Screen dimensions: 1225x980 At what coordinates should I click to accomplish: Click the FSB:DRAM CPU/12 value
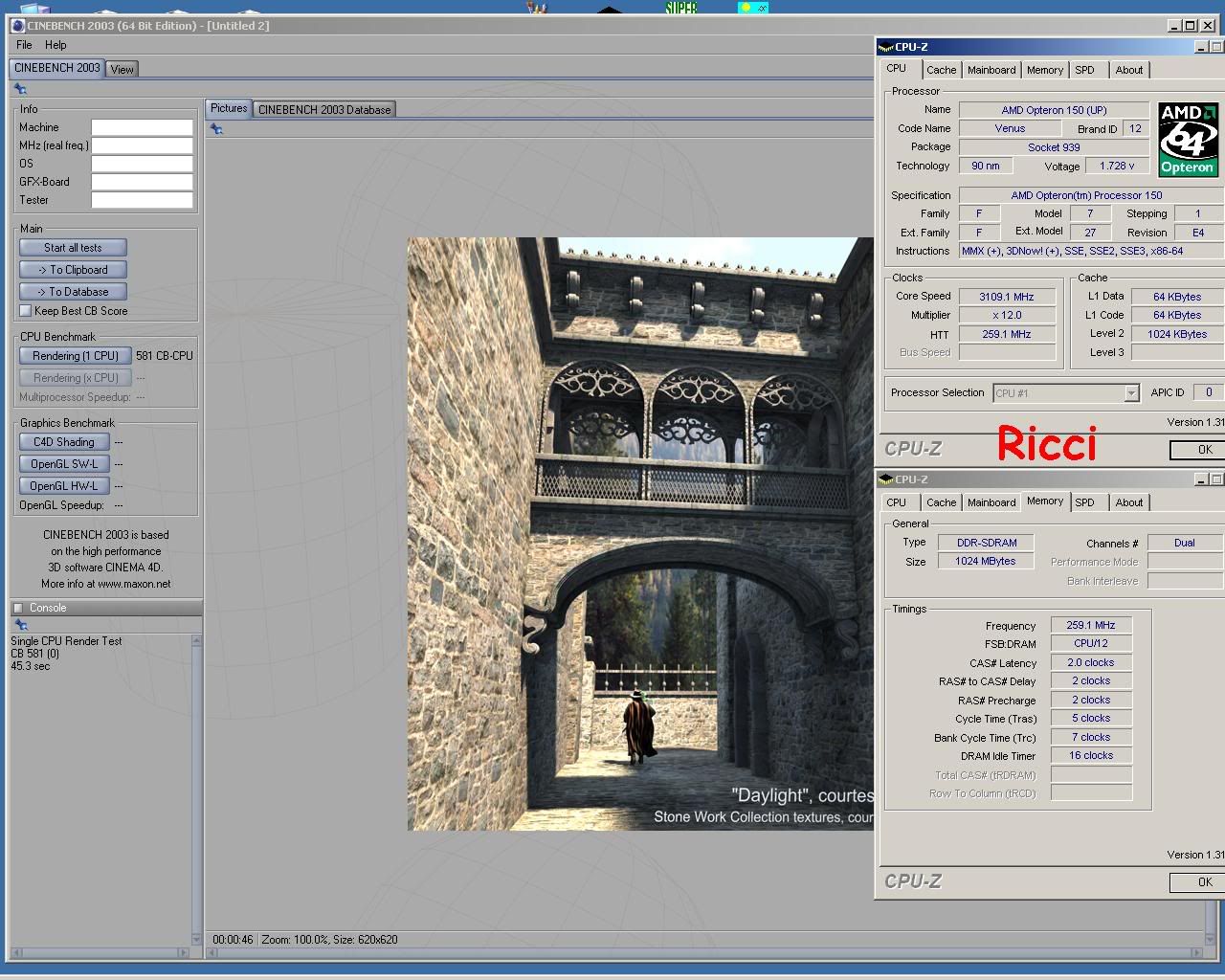pyautogui.click(x=1091, y=644)
